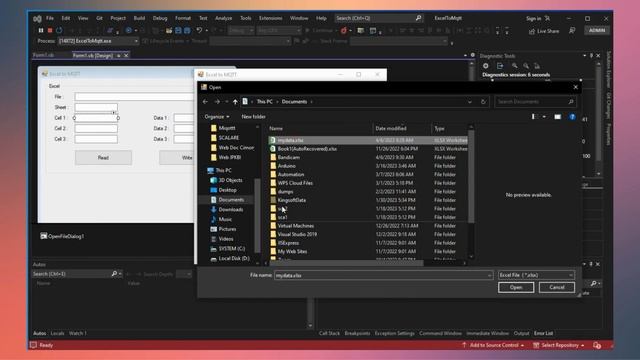The width and height of the screenshot is (640, 360).
Task: Switch to the Error List tab
Action: coord(544,333)
